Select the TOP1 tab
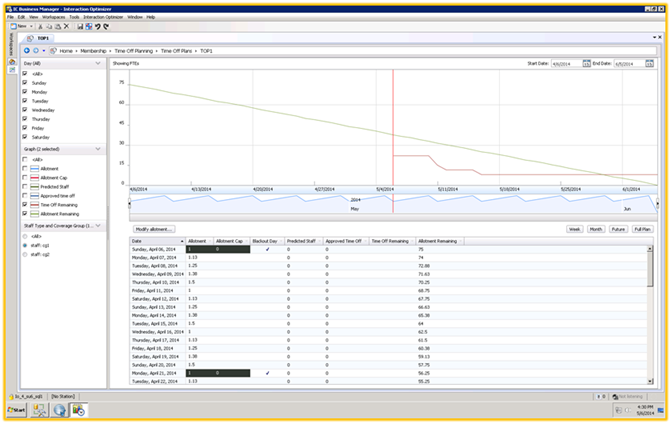This screenshot has width=671, height=424. pyautogui.click(x=43, y=37)
